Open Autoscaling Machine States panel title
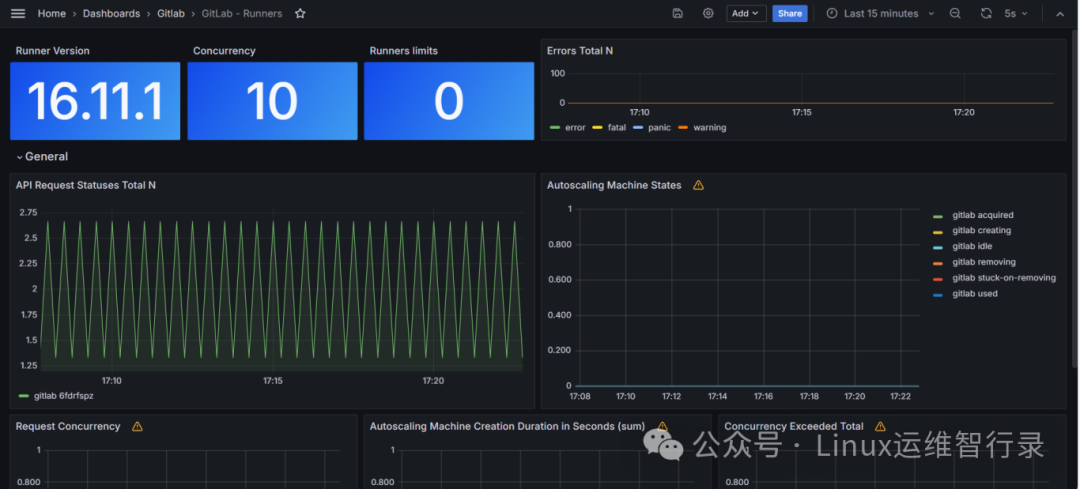The height and width of the screenshot is (489, 1080). pos(614,185)
